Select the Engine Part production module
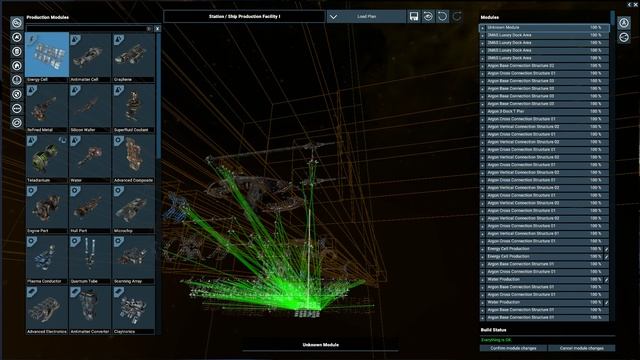 pos(47,209)
